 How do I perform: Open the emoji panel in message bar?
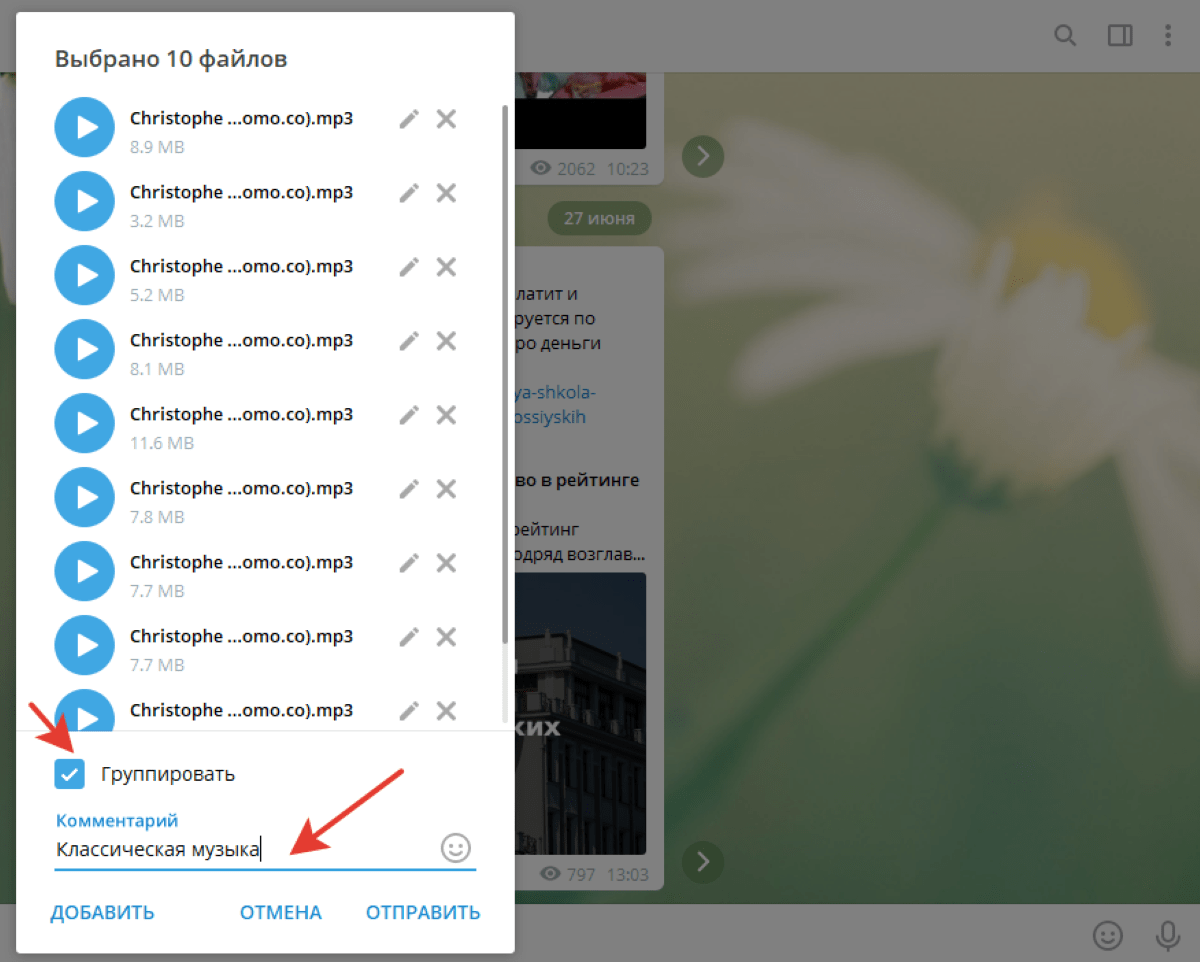point(1107,935)
